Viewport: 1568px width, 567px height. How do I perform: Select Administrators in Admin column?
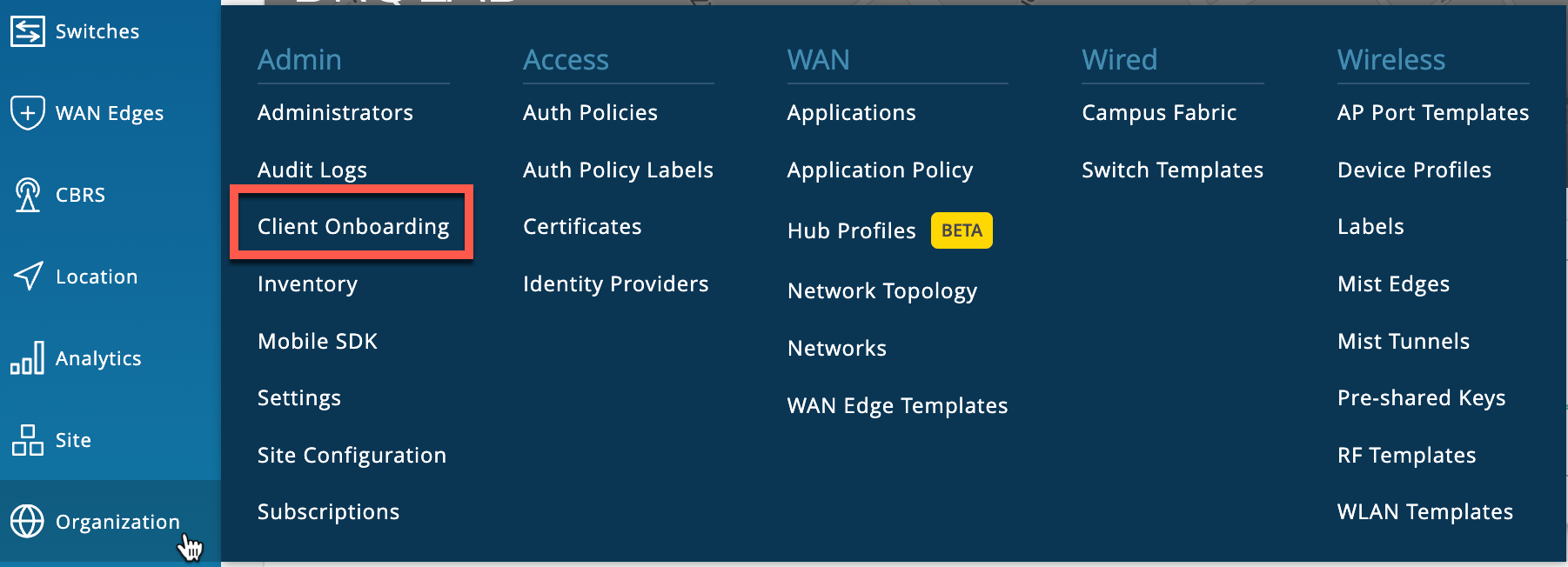(x=335, y=113)
